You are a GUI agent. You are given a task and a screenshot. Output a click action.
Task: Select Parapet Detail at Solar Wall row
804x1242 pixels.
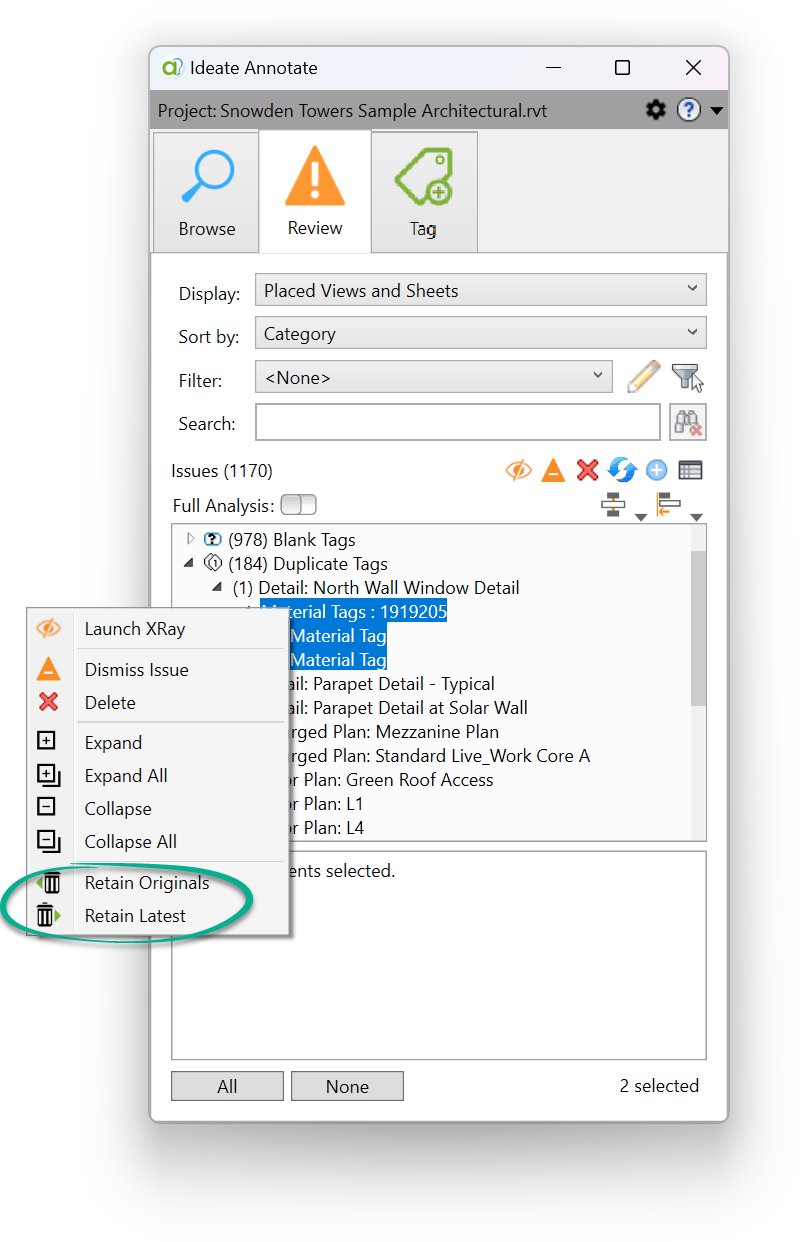(409, 707)
